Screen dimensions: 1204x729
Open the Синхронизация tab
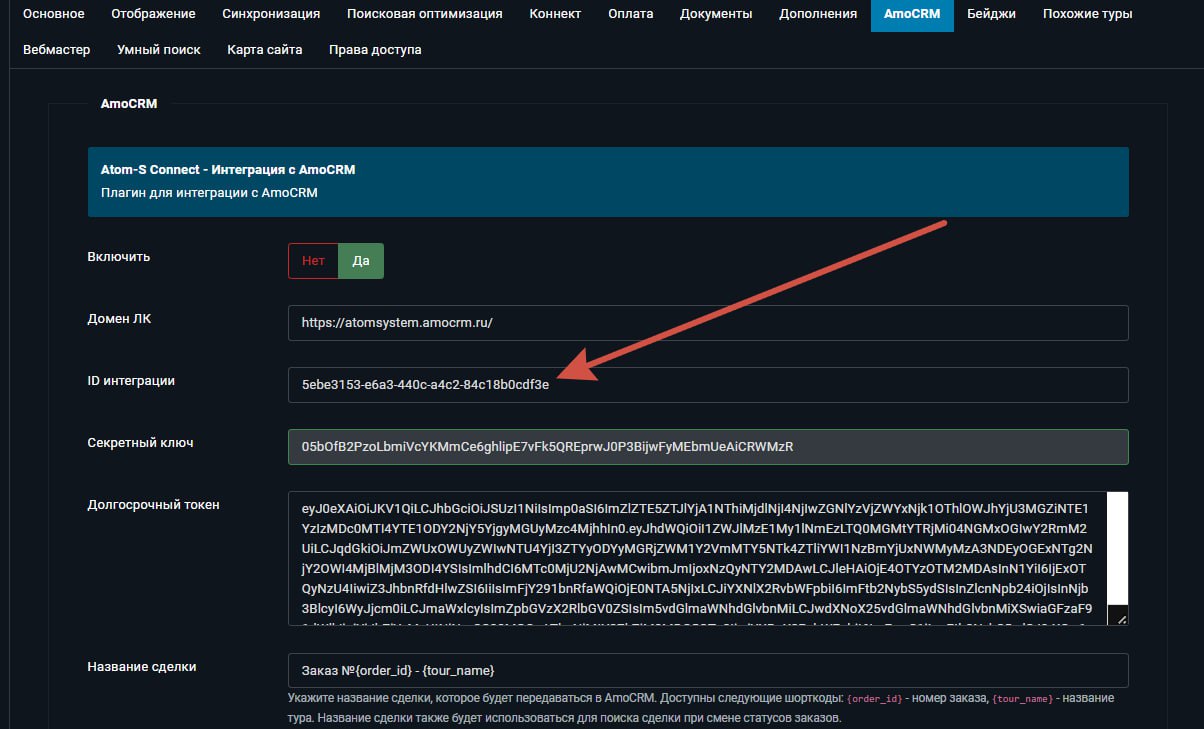[x=271, y=14]
